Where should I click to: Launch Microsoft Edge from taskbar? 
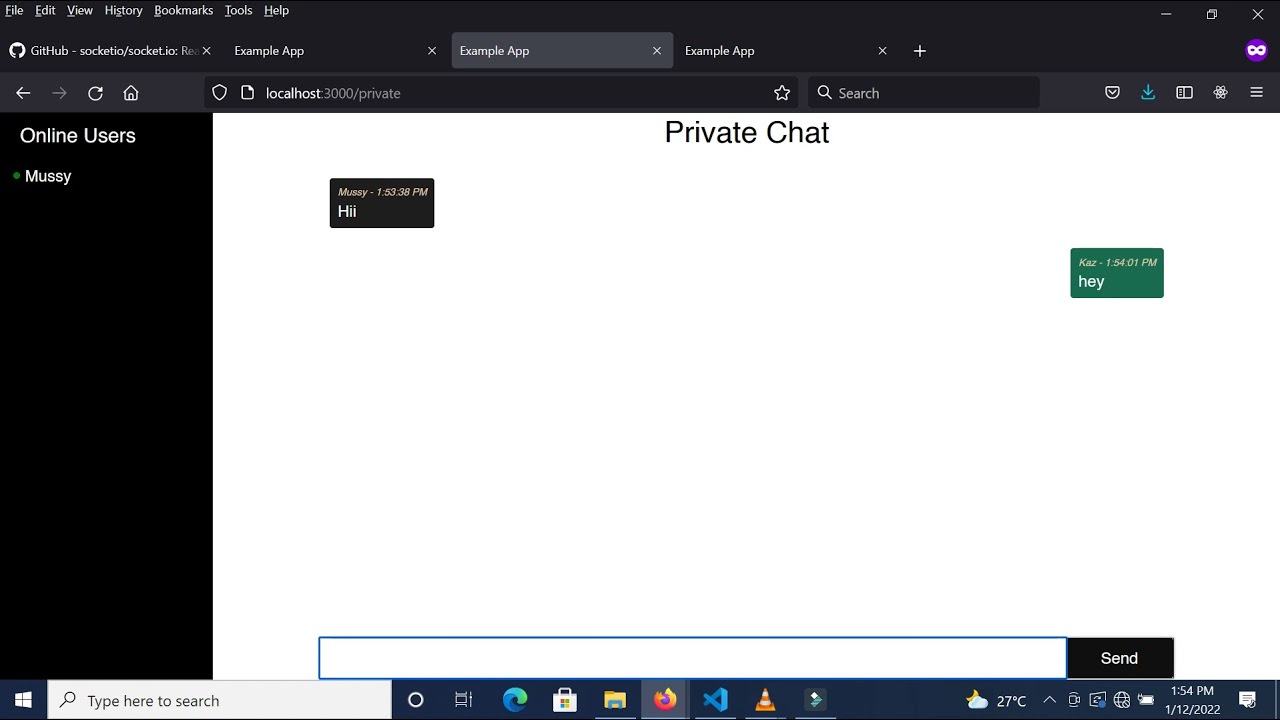(515, 700)
